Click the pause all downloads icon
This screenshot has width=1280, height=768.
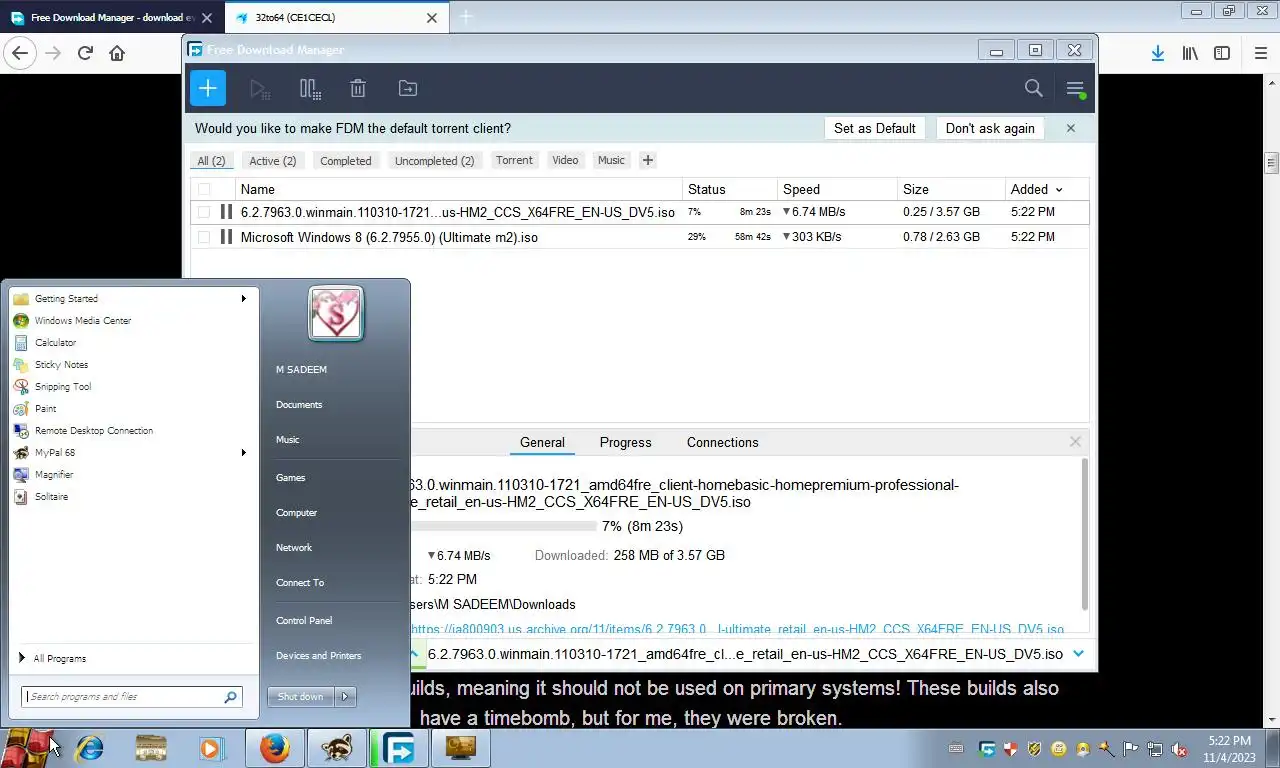pos(310,89)
